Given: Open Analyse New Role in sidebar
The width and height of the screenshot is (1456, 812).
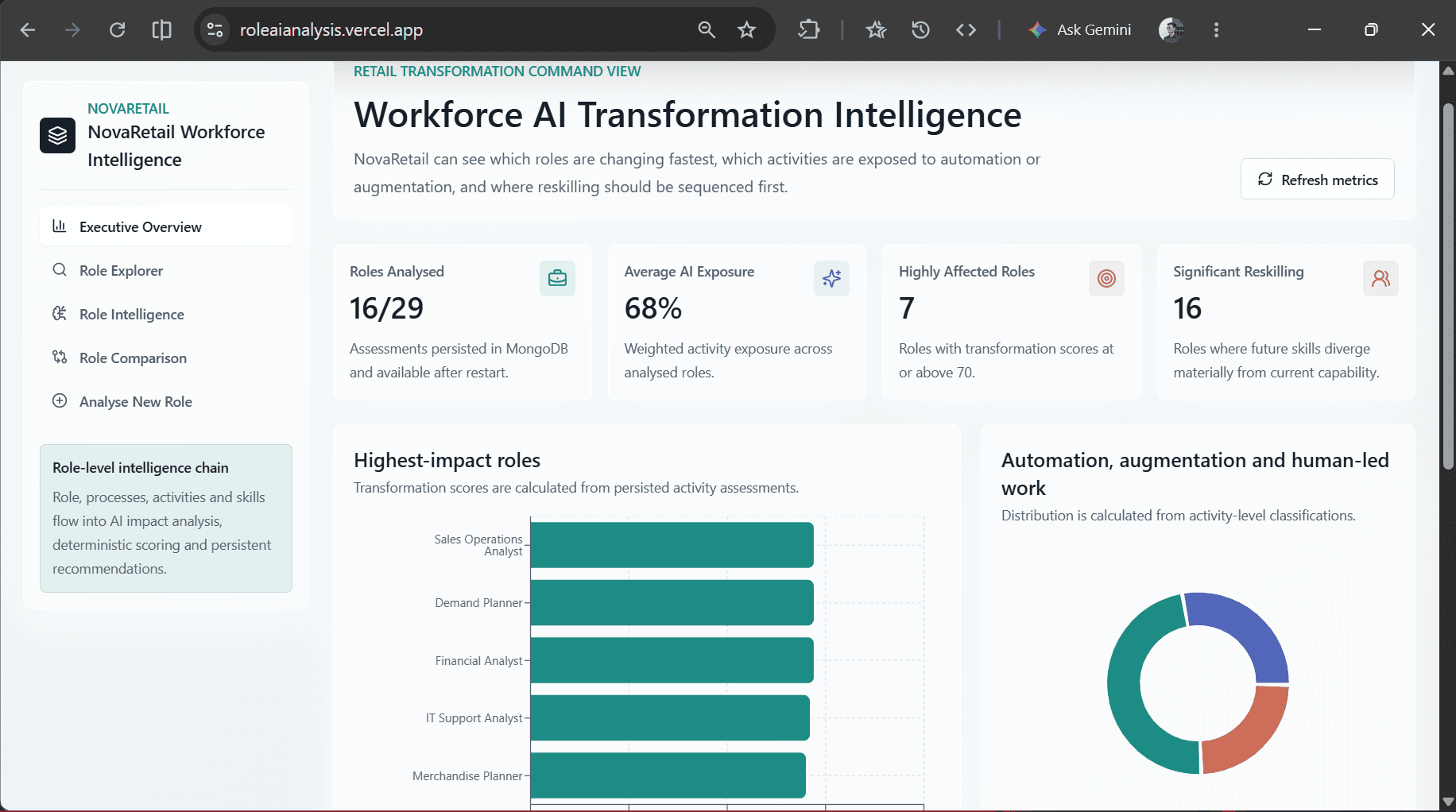Looking at the screenshot, I should [166, 401].
